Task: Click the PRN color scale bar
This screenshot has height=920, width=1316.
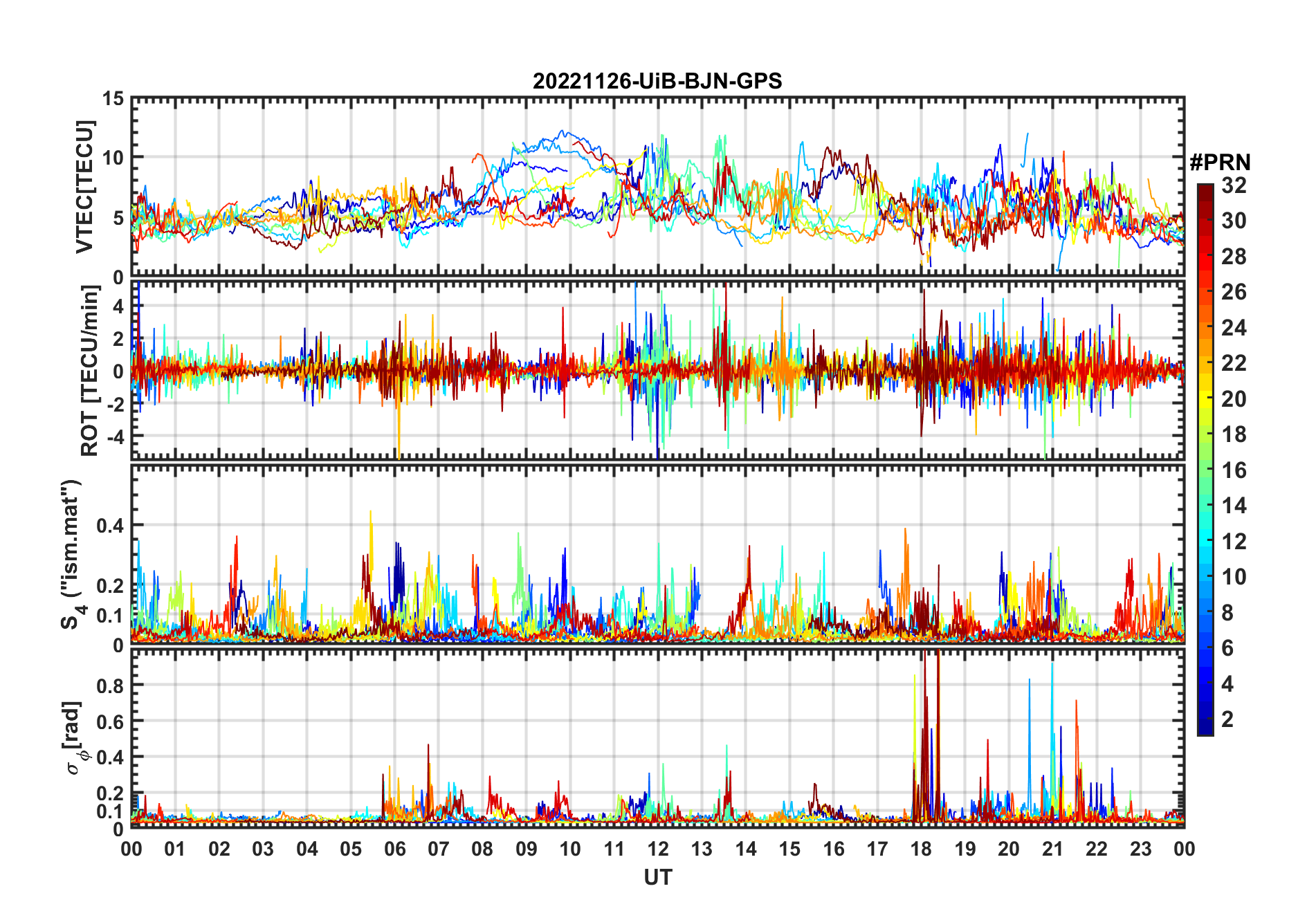Action: [x=1205, y=459]
